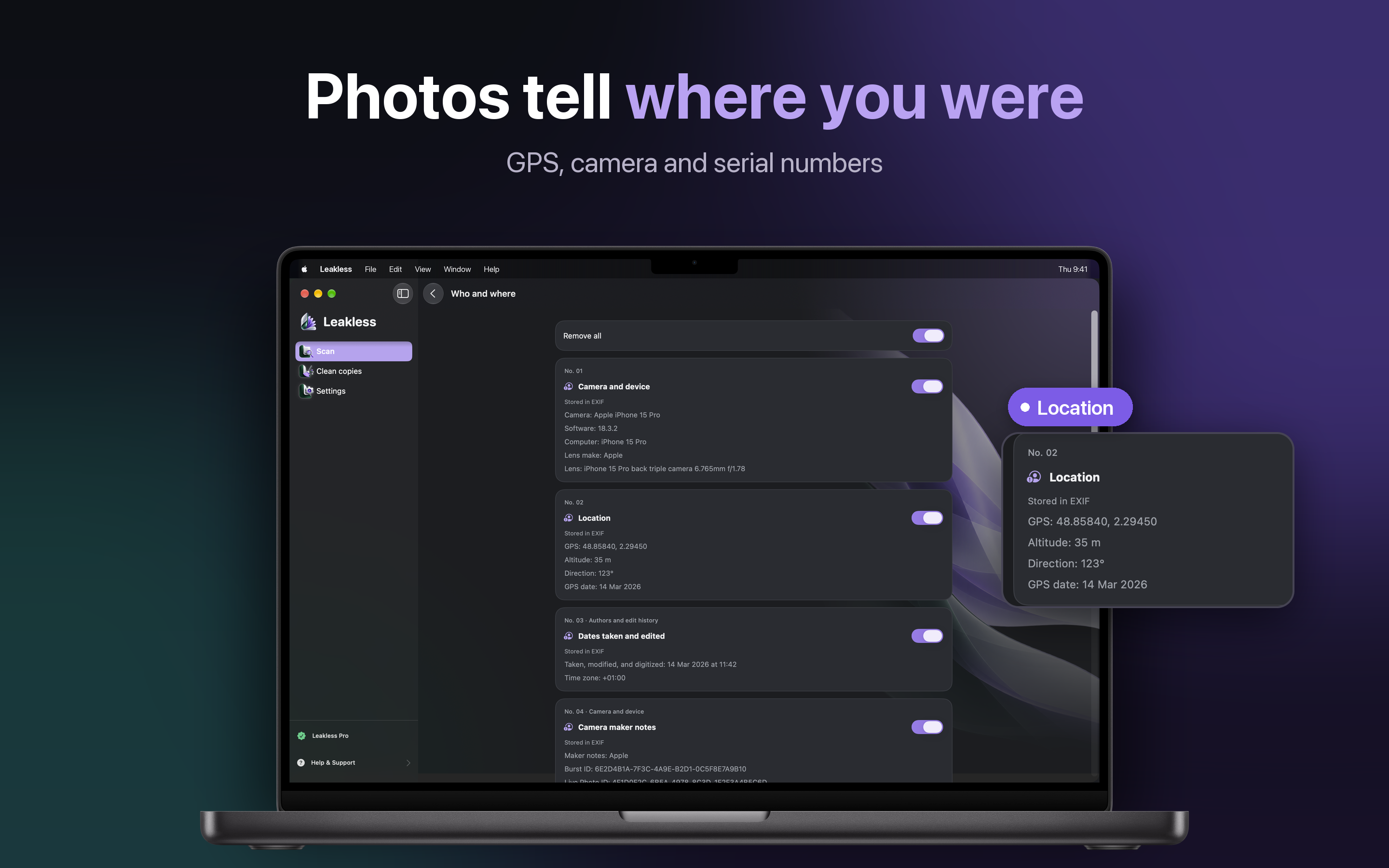Toggle the Remove all switch
Image resolution: width=1389 pixels, height=868 pixels.
click(928, 336)
